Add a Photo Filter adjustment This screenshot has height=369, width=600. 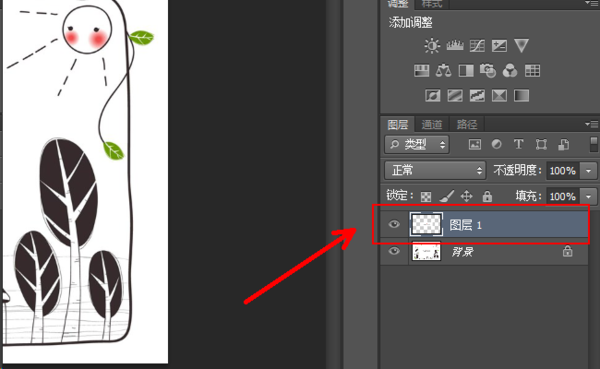pos(488,71)
